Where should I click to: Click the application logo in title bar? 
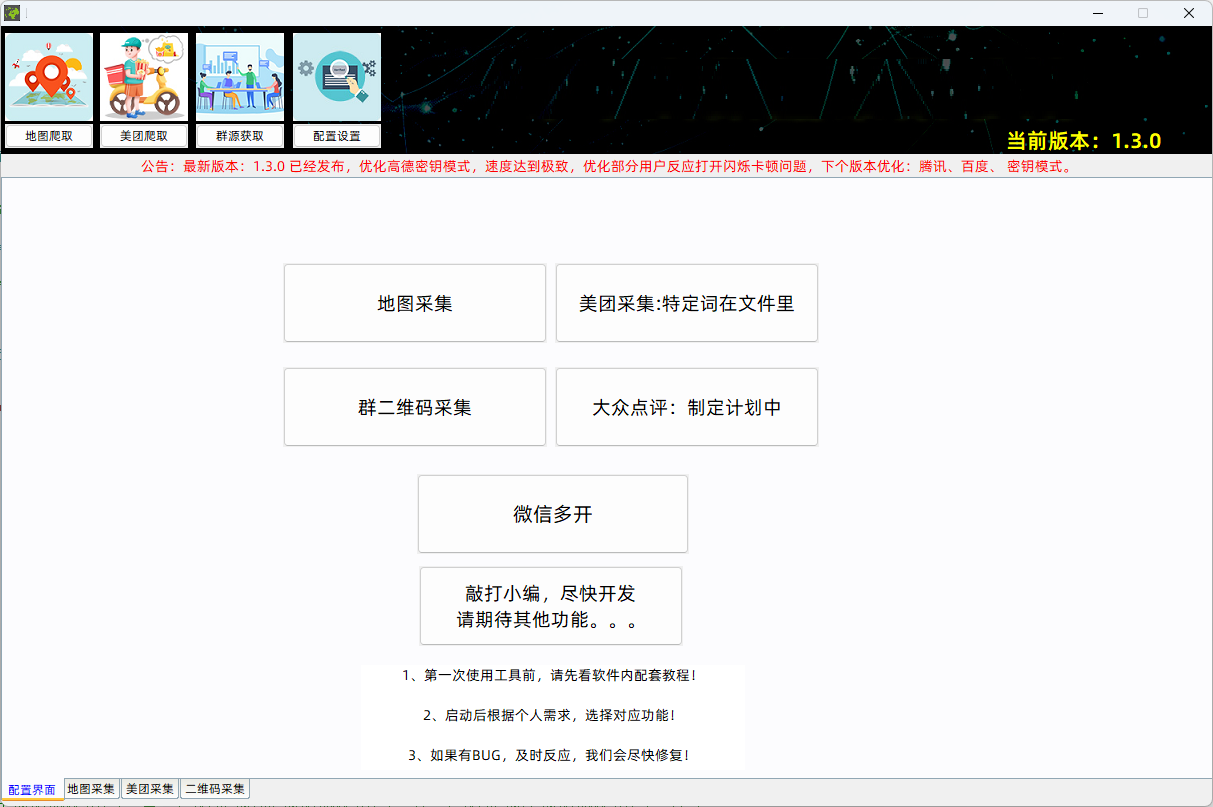click(14, 13)
